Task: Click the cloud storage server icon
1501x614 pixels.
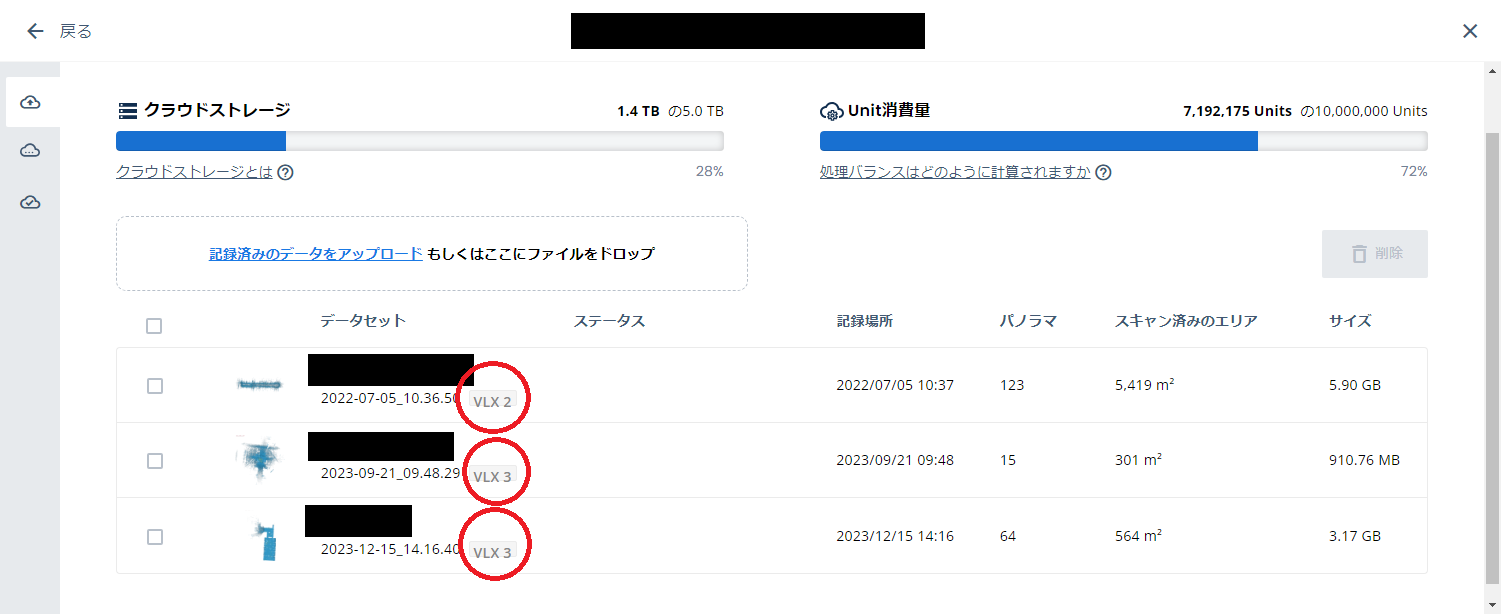Action: pyautogui.click(x=127, y=111)
